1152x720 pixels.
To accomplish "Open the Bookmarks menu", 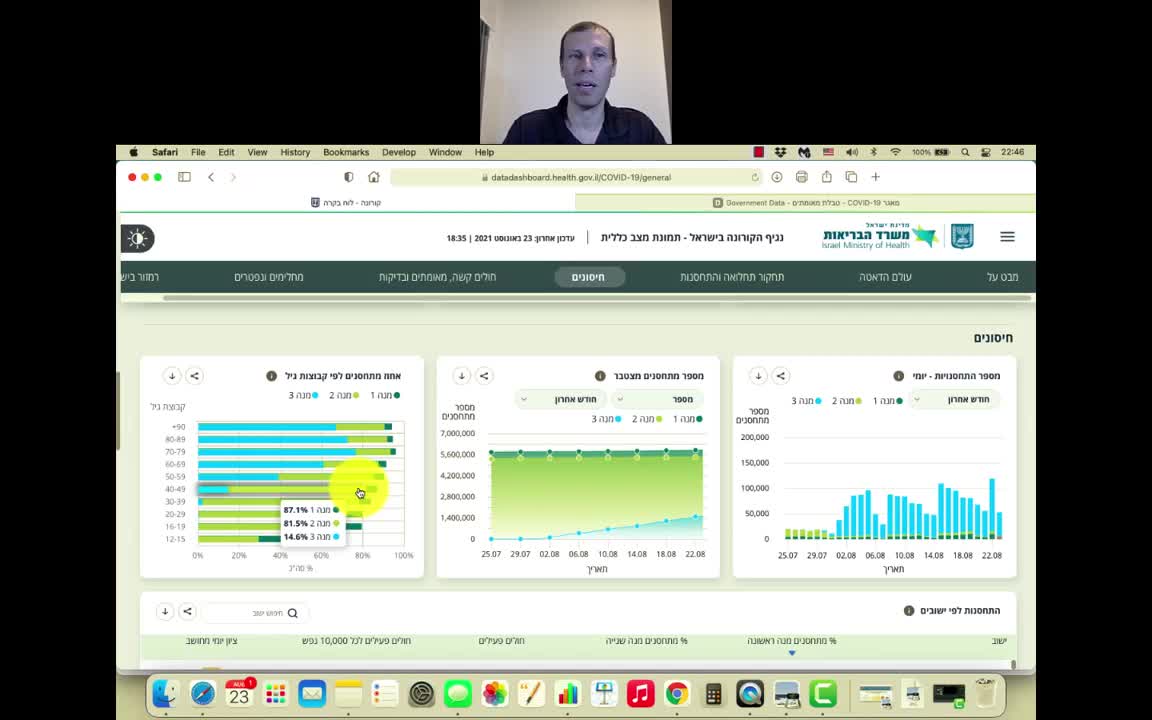I will click(x=346, y=152).
